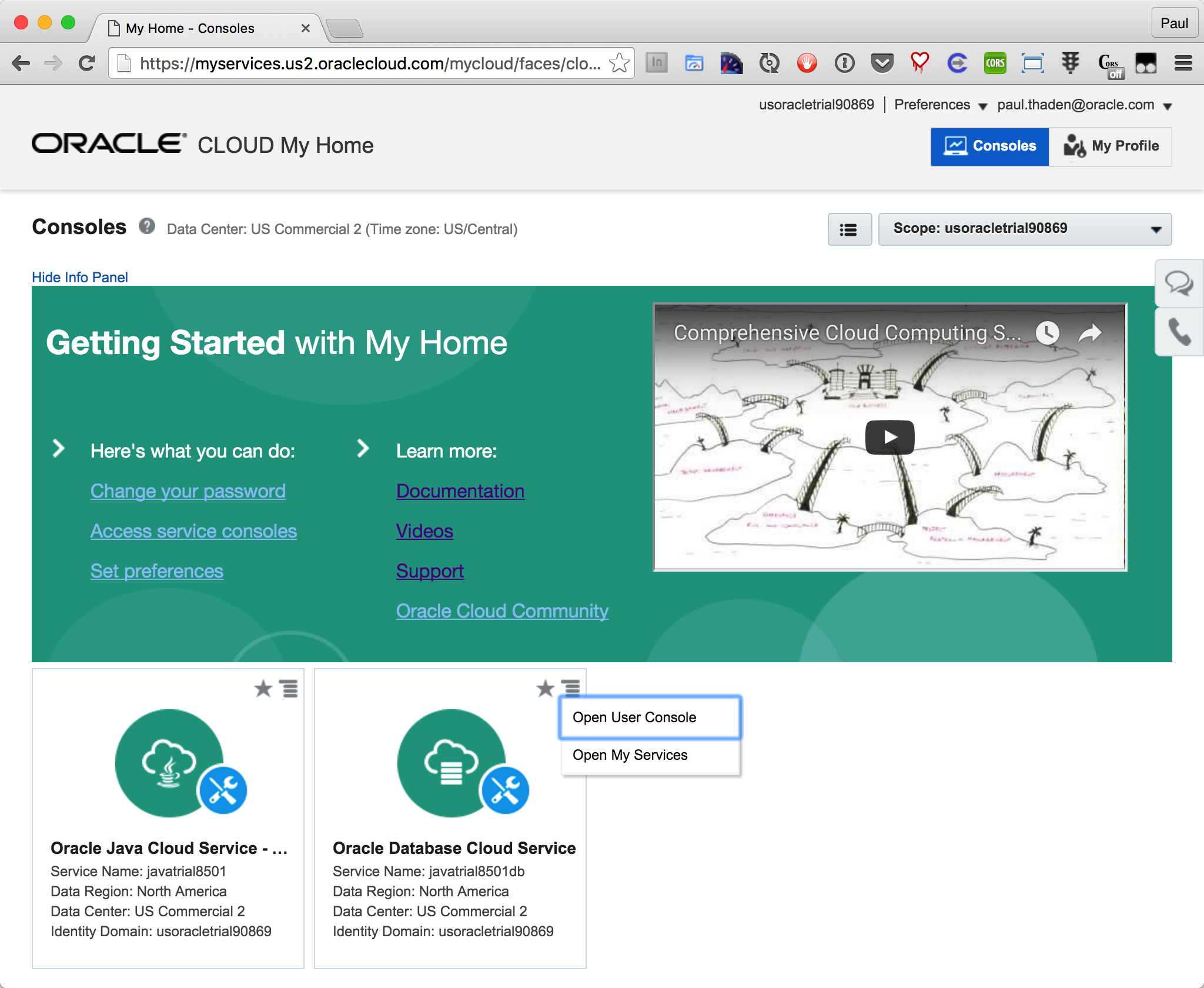The width and height of the screenshot is (1204, 988).
Task: Open the Oracle Cloud Community link
Action: (502, 610)
